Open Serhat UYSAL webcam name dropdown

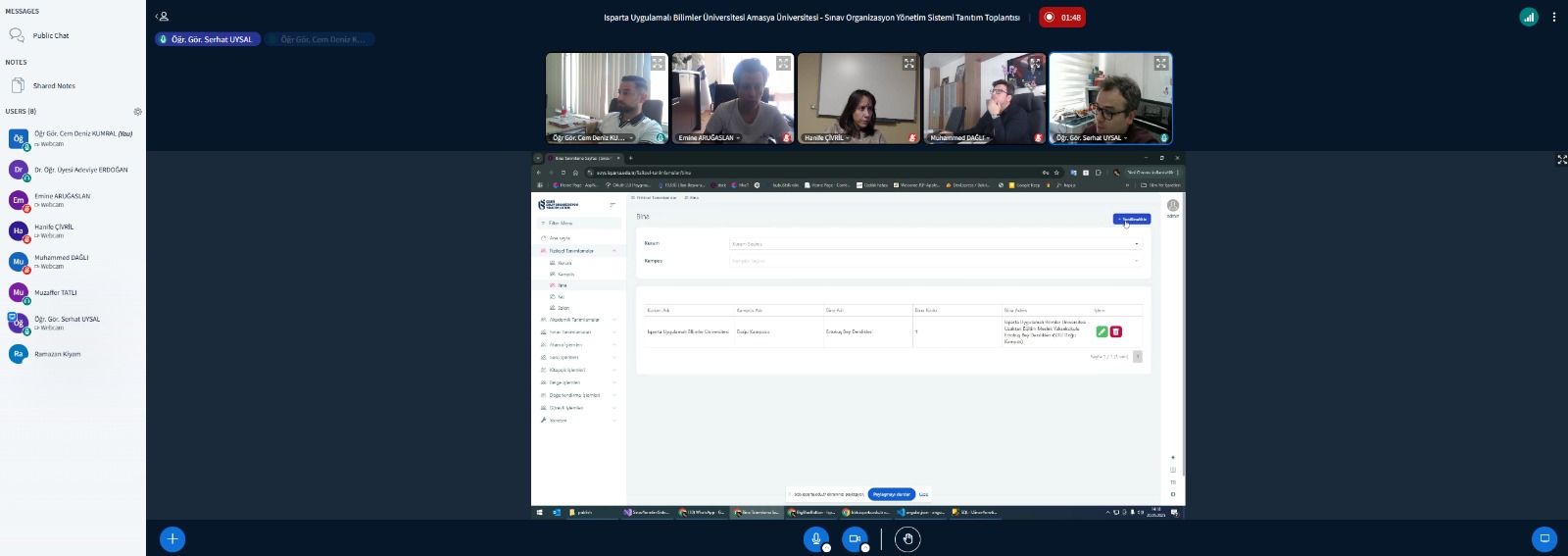point(1092,138)
